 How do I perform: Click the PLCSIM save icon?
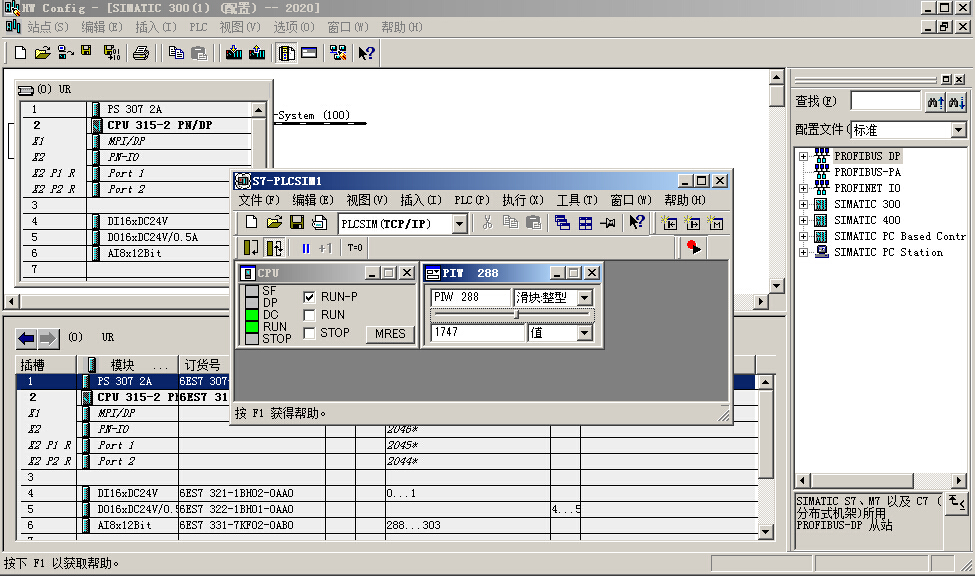point(297,223)
